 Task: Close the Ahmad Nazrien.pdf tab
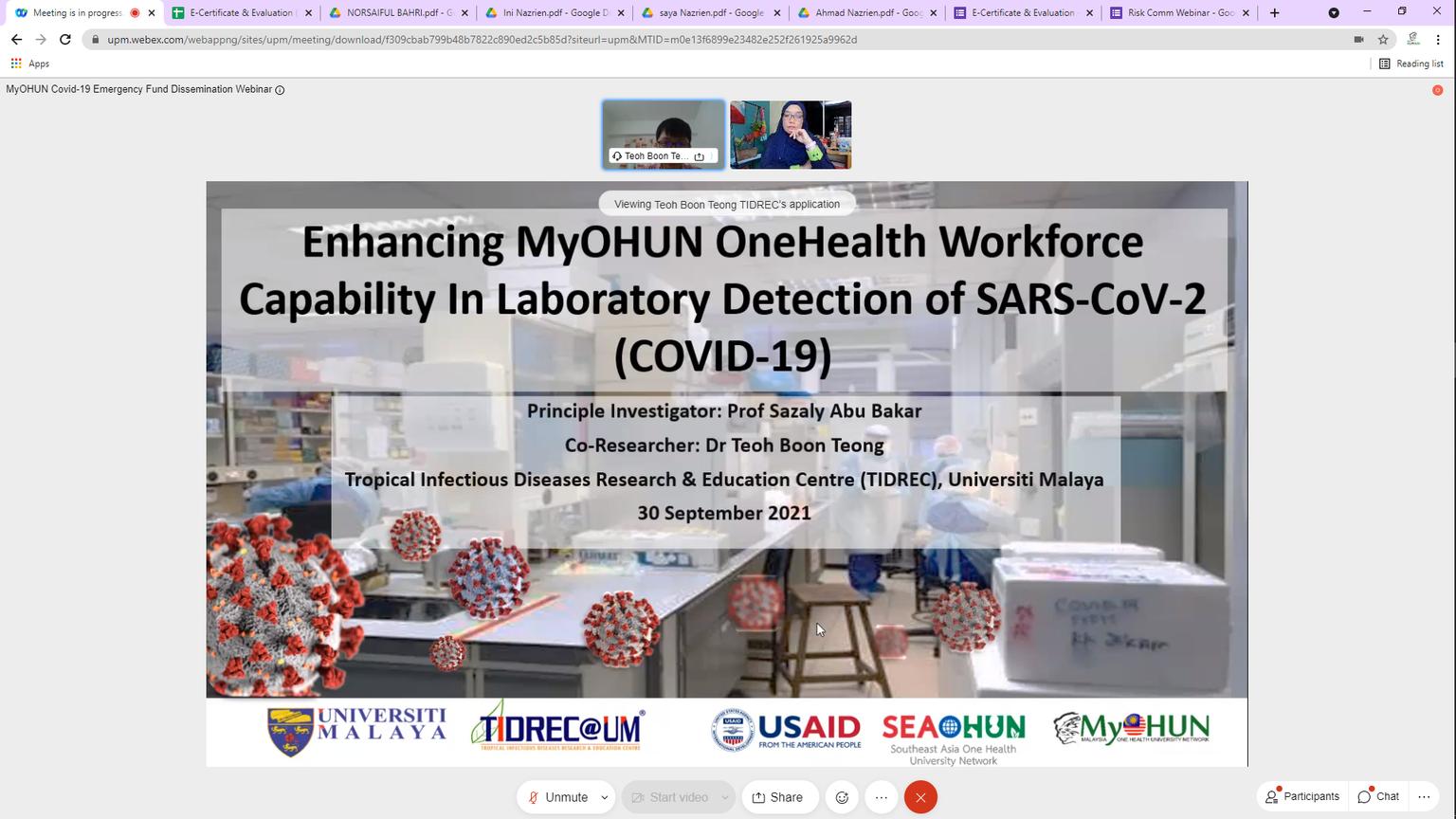(934, 13)
